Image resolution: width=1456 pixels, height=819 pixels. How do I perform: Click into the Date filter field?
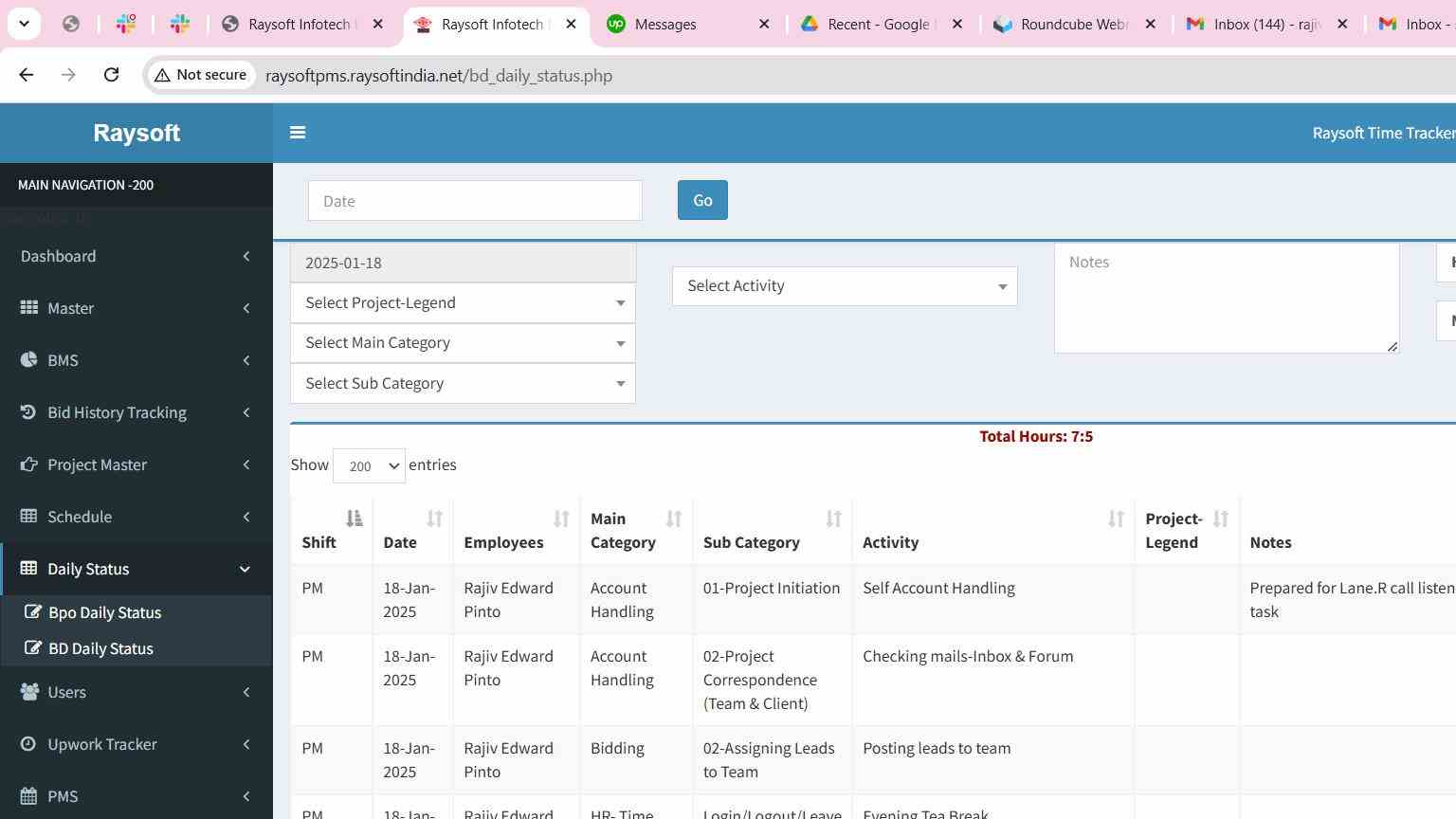click(x=475, y=201)
